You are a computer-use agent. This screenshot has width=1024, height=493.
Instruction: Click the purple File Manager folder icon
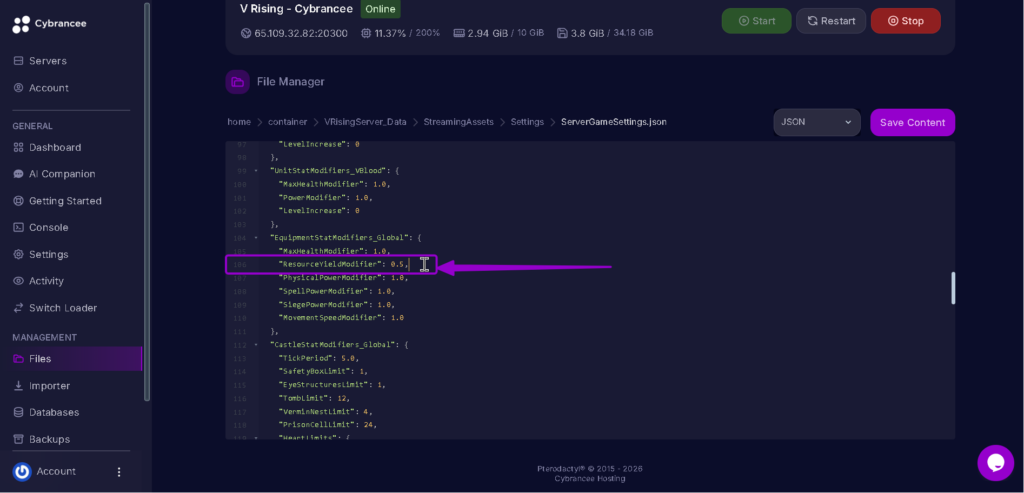(238, 82)
